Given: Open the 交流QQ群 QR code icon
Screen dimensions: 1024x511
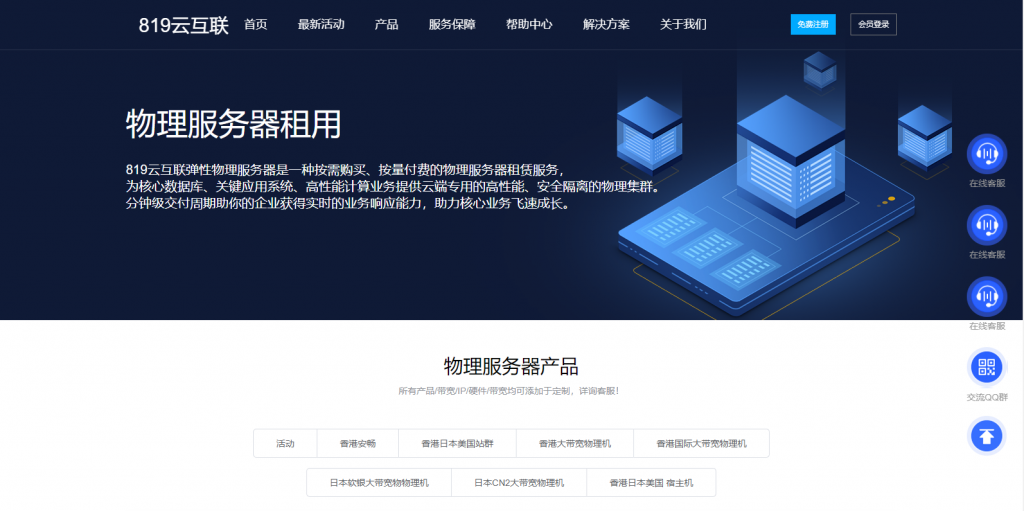Looking at the screenshot, I should pos(986,367).
